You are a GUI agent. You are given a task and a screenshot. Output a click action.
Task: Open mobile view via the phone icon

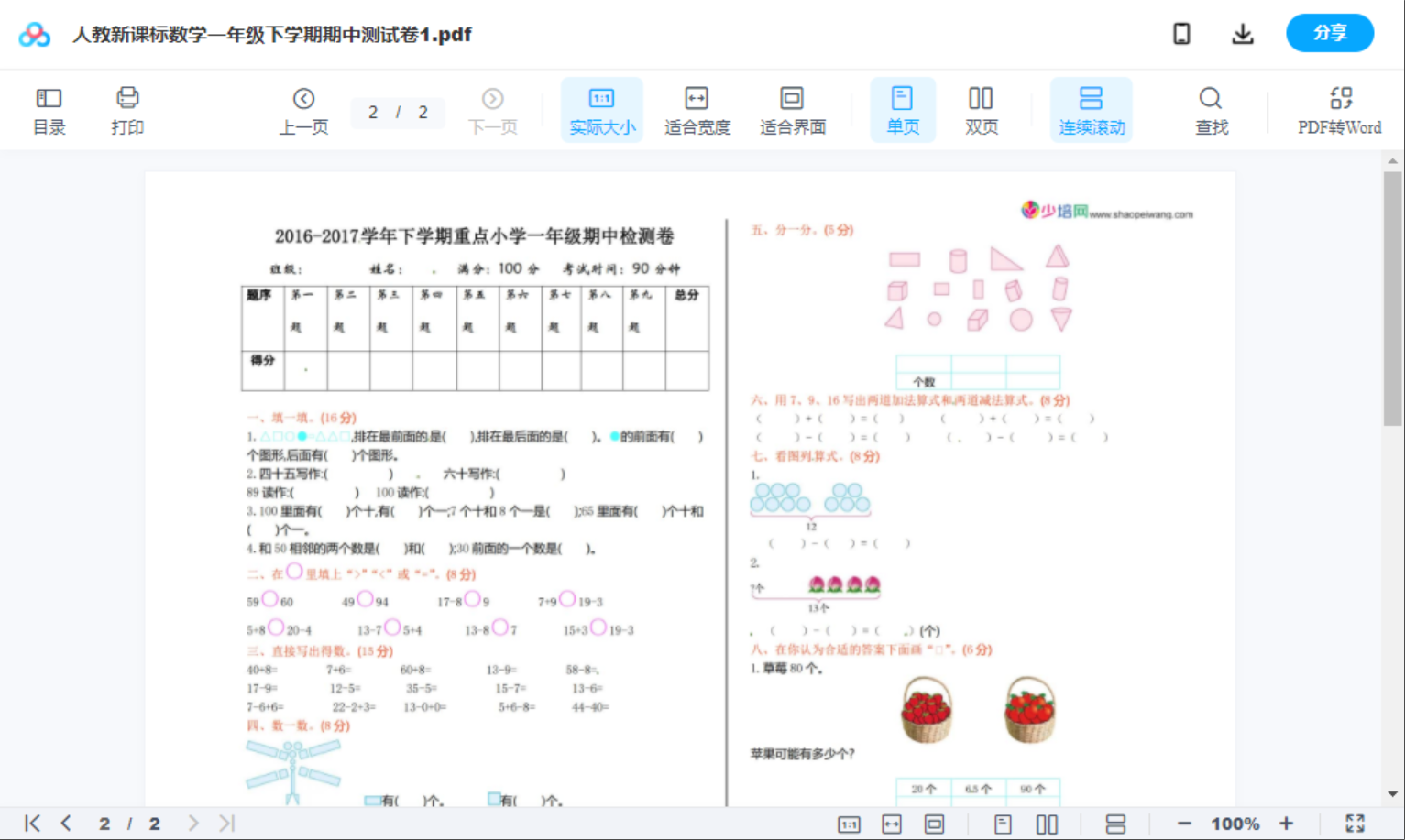pyautogui.click(x=1181, y=33)
